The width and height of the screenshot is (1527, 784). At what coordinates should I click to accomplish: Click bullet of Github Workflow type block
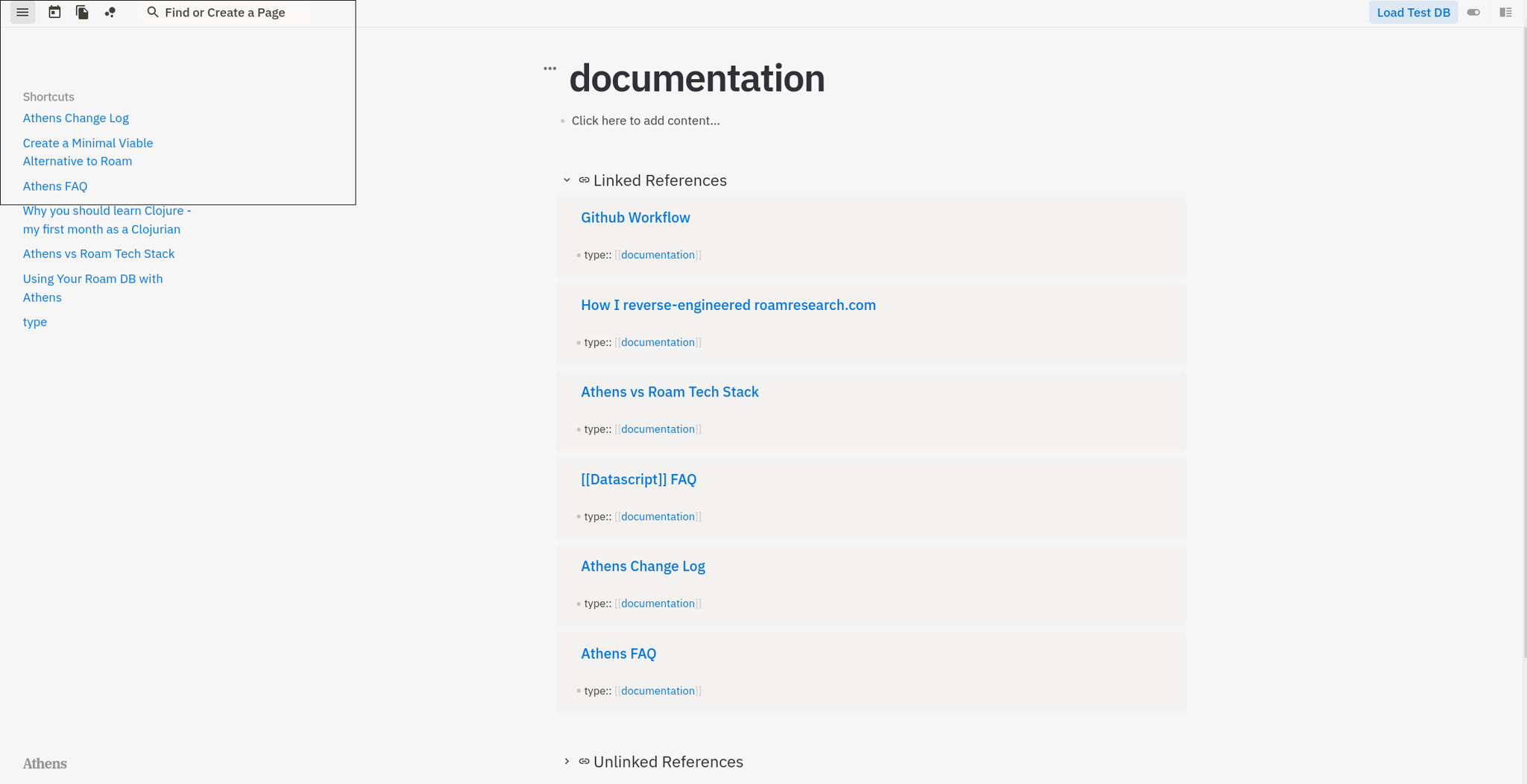[x=578, y=256]
